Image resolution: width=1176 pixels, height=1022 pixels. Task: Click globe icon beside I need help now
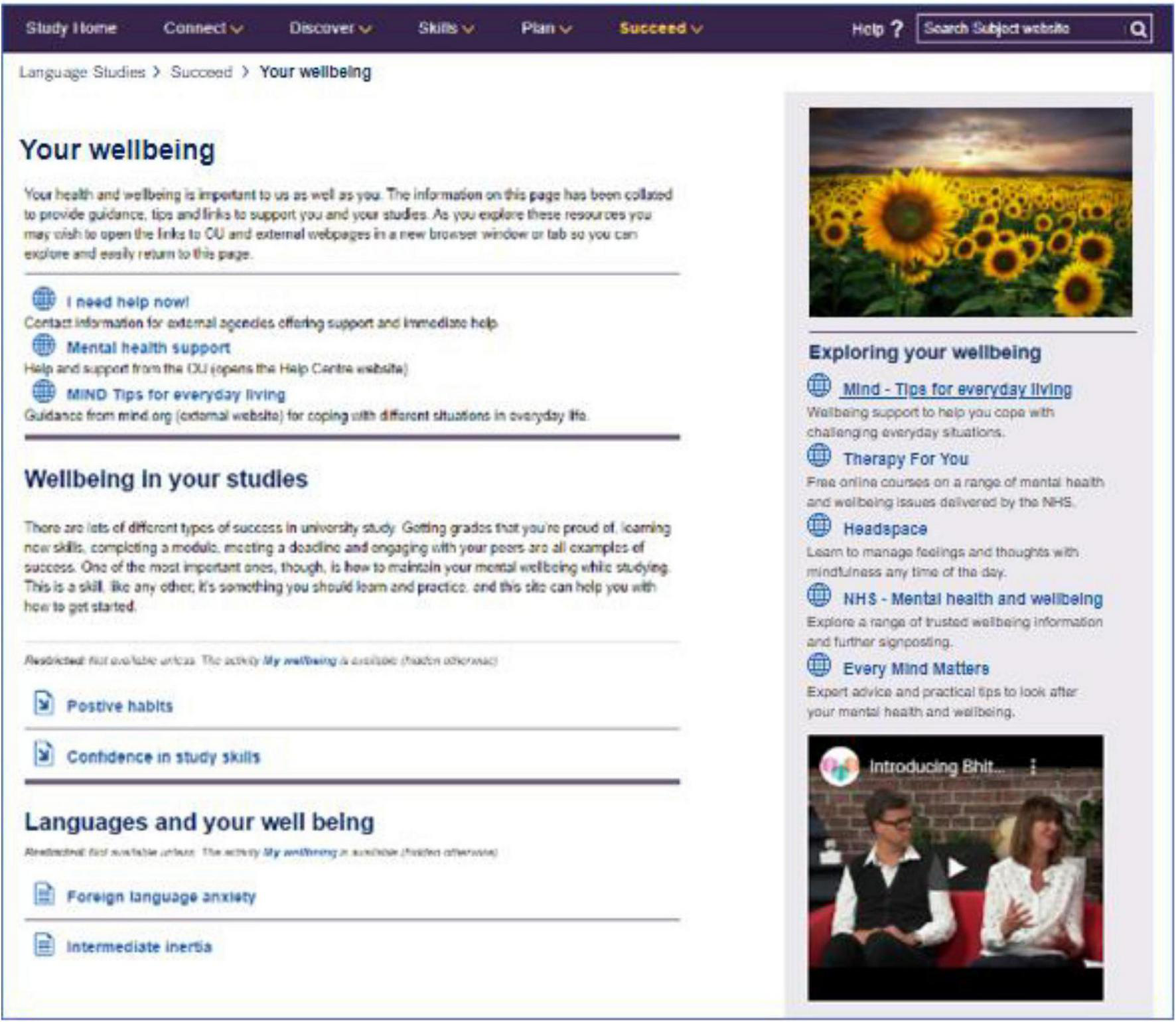tap(44, 299)
